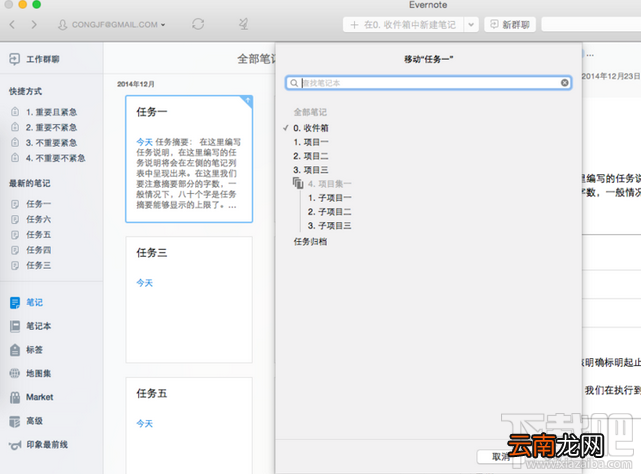The height and width of the screenshot is (474, 641).
Task: Click the 今天 link on 任务三 card
Action: coord(145,283)
